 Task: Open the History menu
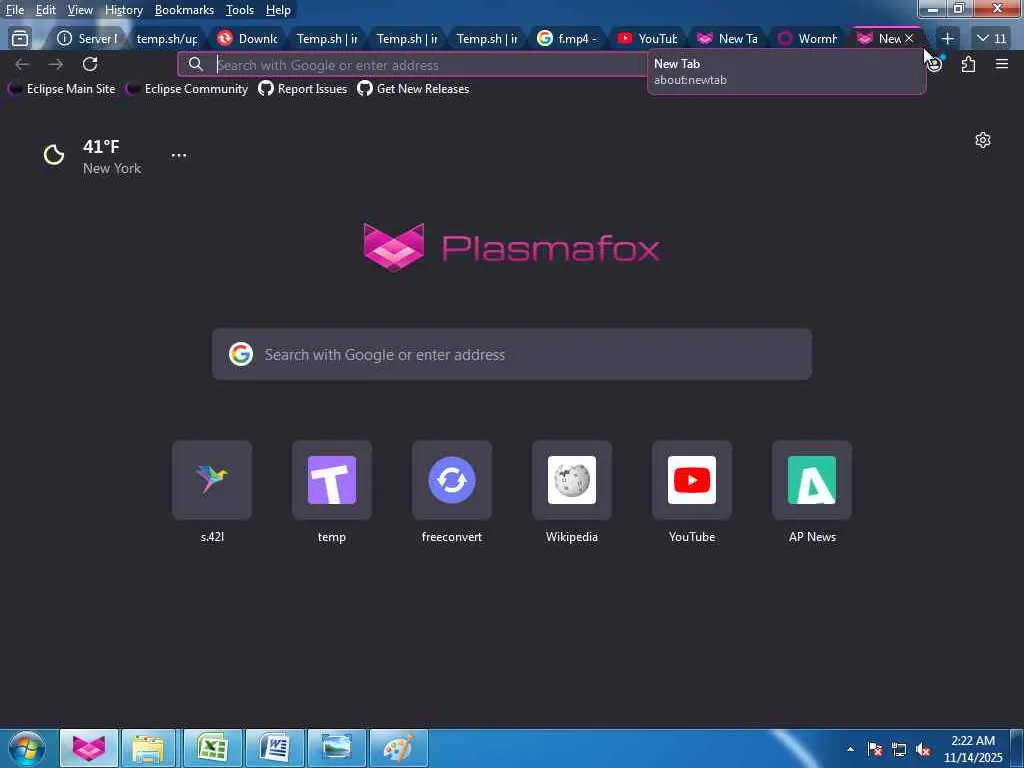point(123,10)
